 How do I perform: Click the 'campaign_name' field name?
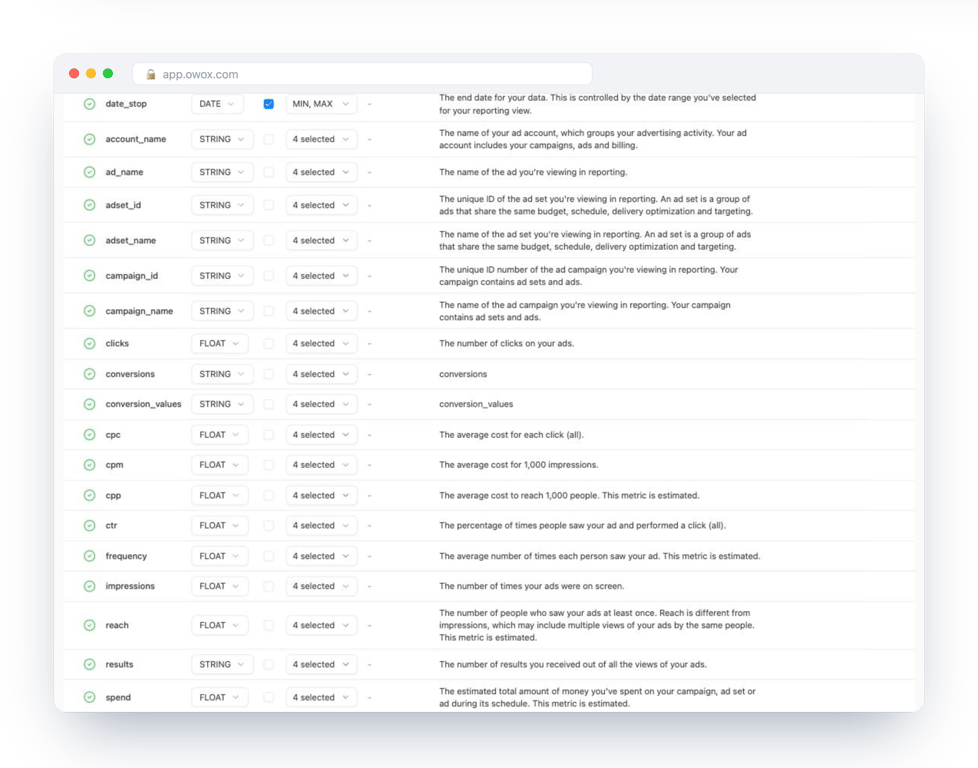tap(139, 311)
